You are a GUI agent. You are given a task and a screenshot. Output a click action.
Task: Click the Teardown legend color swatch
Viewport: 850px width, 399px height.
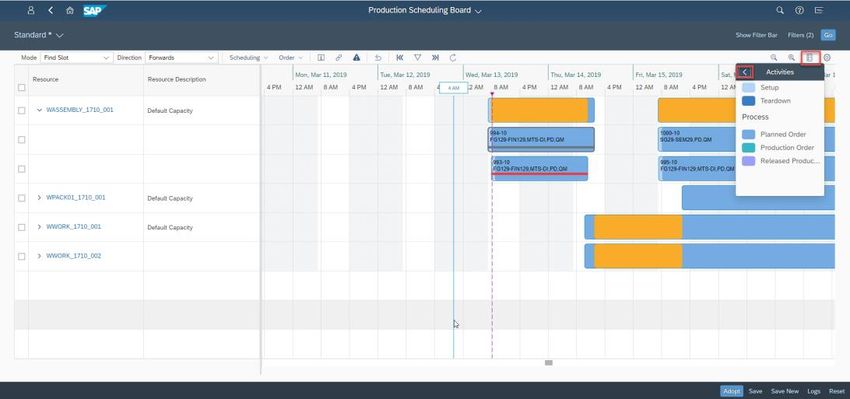(x=748, y=101)
